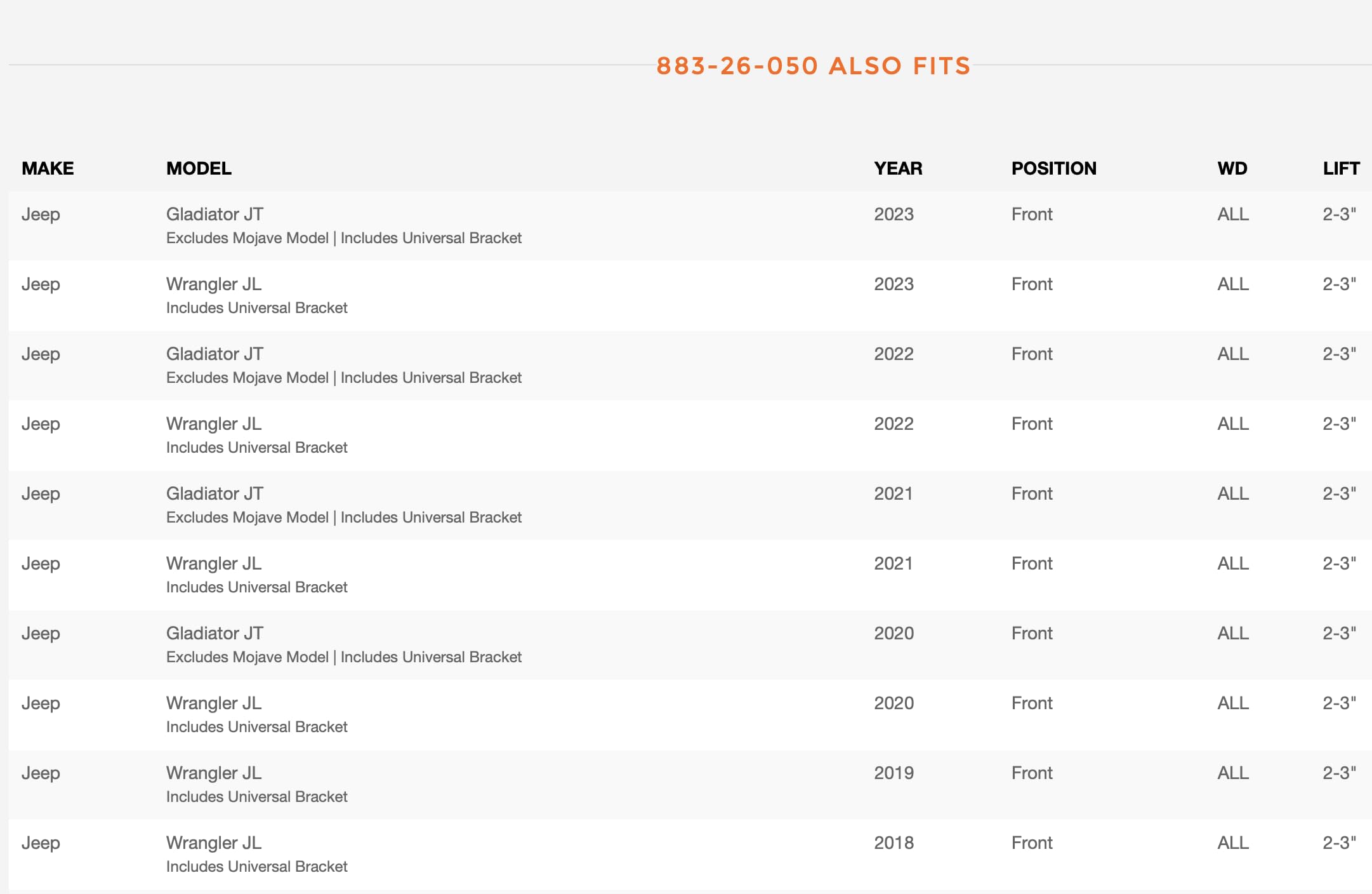The width and height of the screenshot is (1372, 894).
Task: Click the MODEL column header
Action: click(199, 168)
